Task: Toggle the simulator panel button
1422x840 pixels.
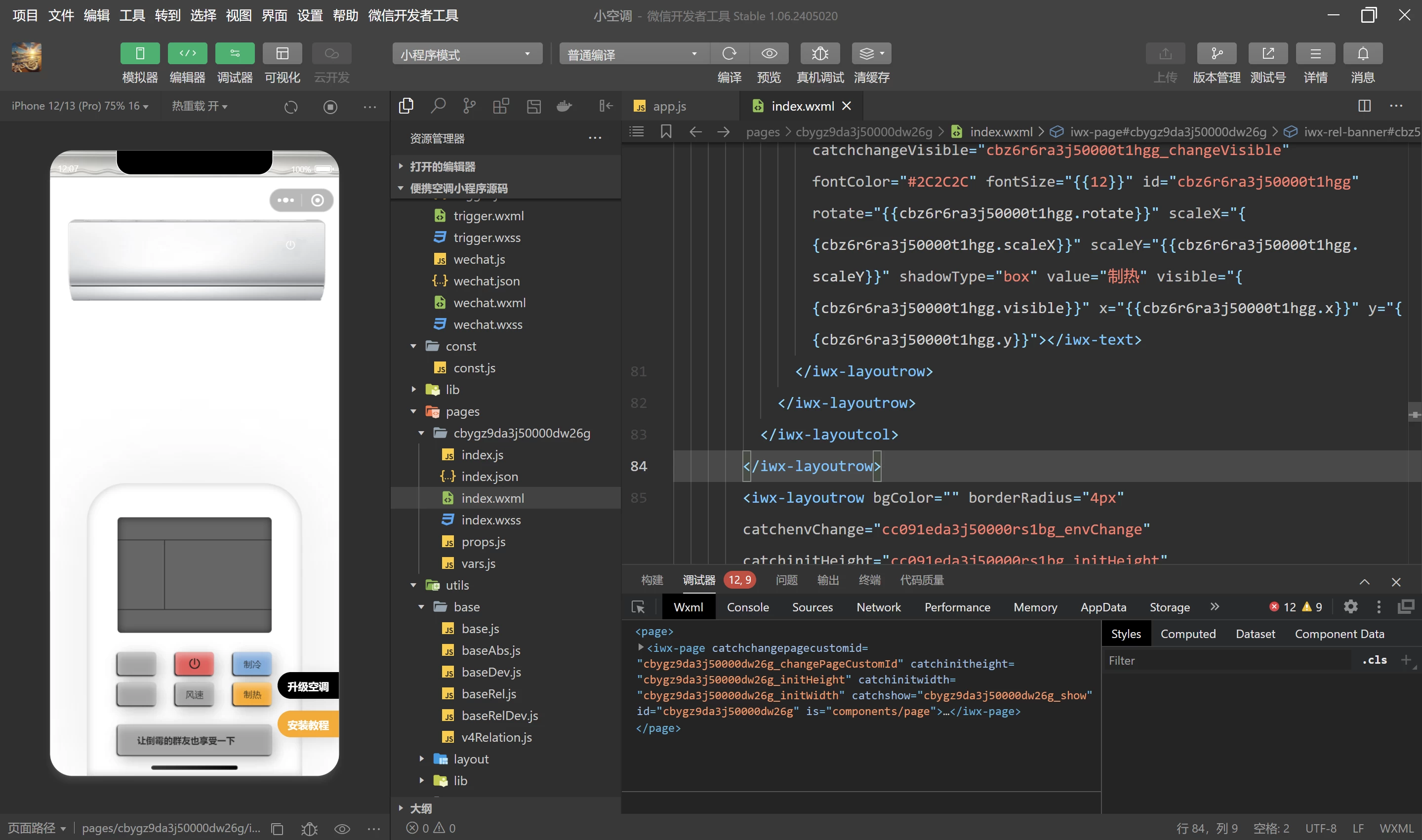Action: click(x=140, y=54)
